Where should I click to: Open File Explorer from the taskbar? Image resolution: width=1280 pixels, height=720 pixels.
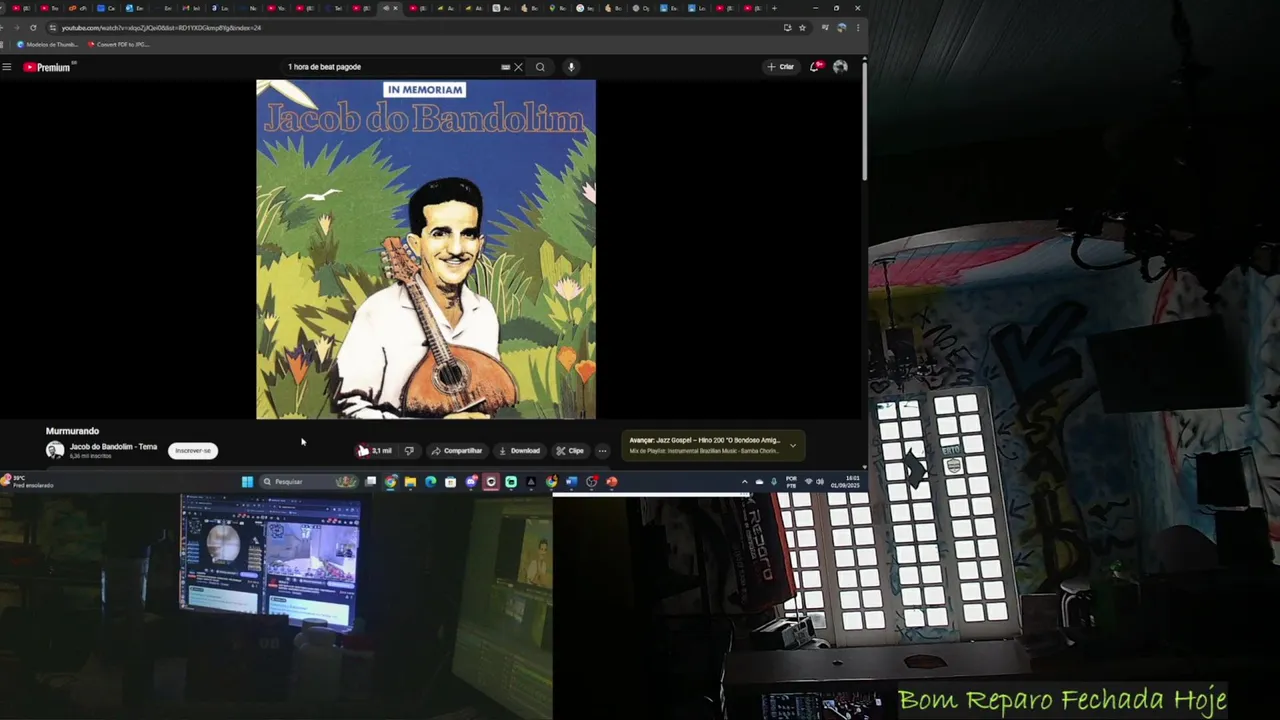click(410, 481)
